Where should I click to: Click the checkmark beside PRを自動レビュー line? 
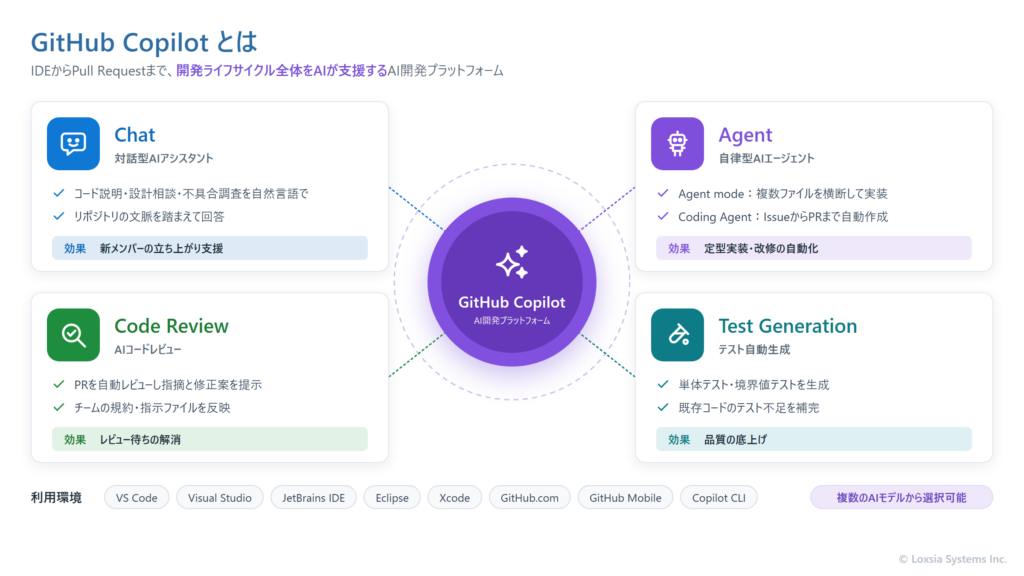(x=59, y=385)
